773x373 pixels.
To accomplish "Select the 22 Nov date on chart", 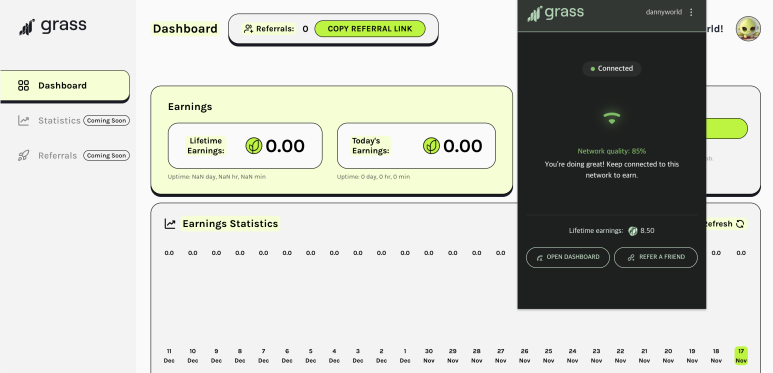I will click(x=620, y=356).
